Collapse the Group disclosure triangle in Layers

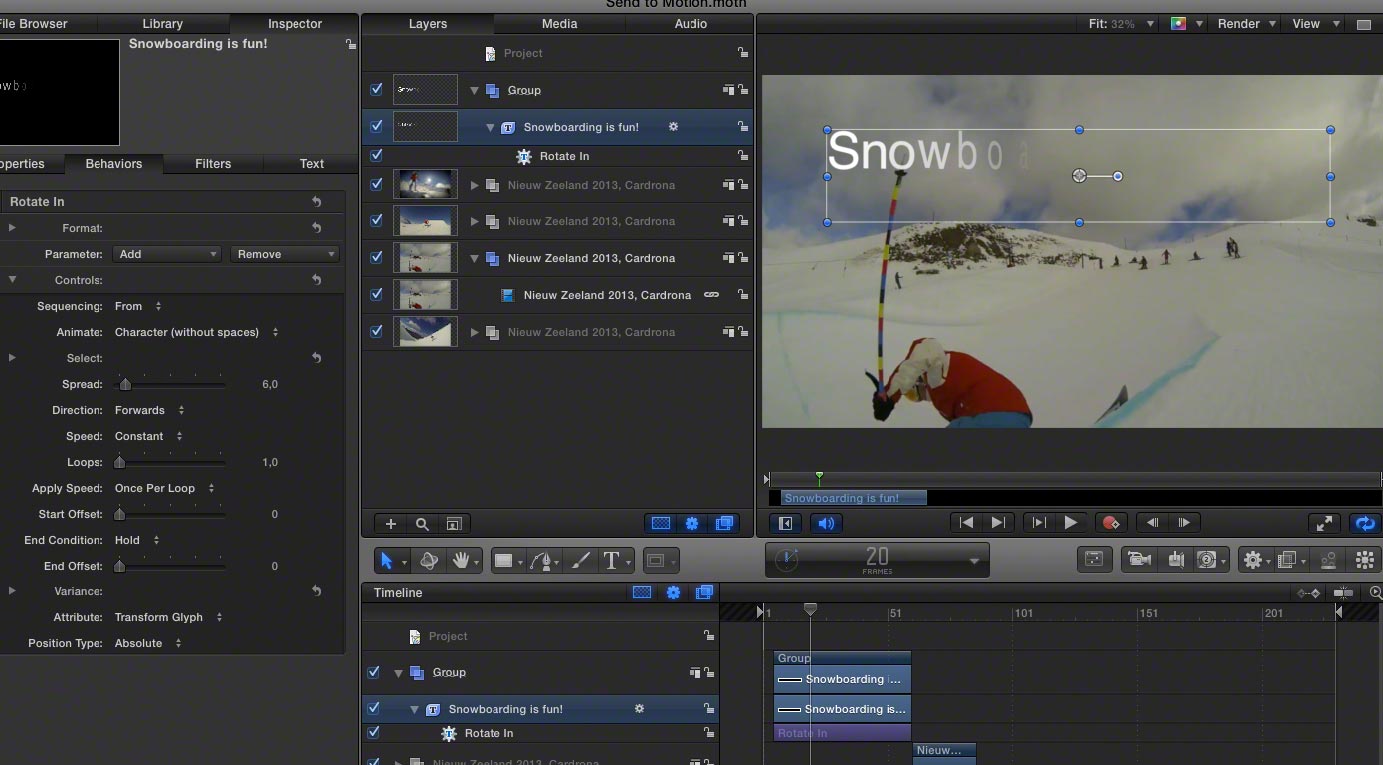(x=475, y=90)
